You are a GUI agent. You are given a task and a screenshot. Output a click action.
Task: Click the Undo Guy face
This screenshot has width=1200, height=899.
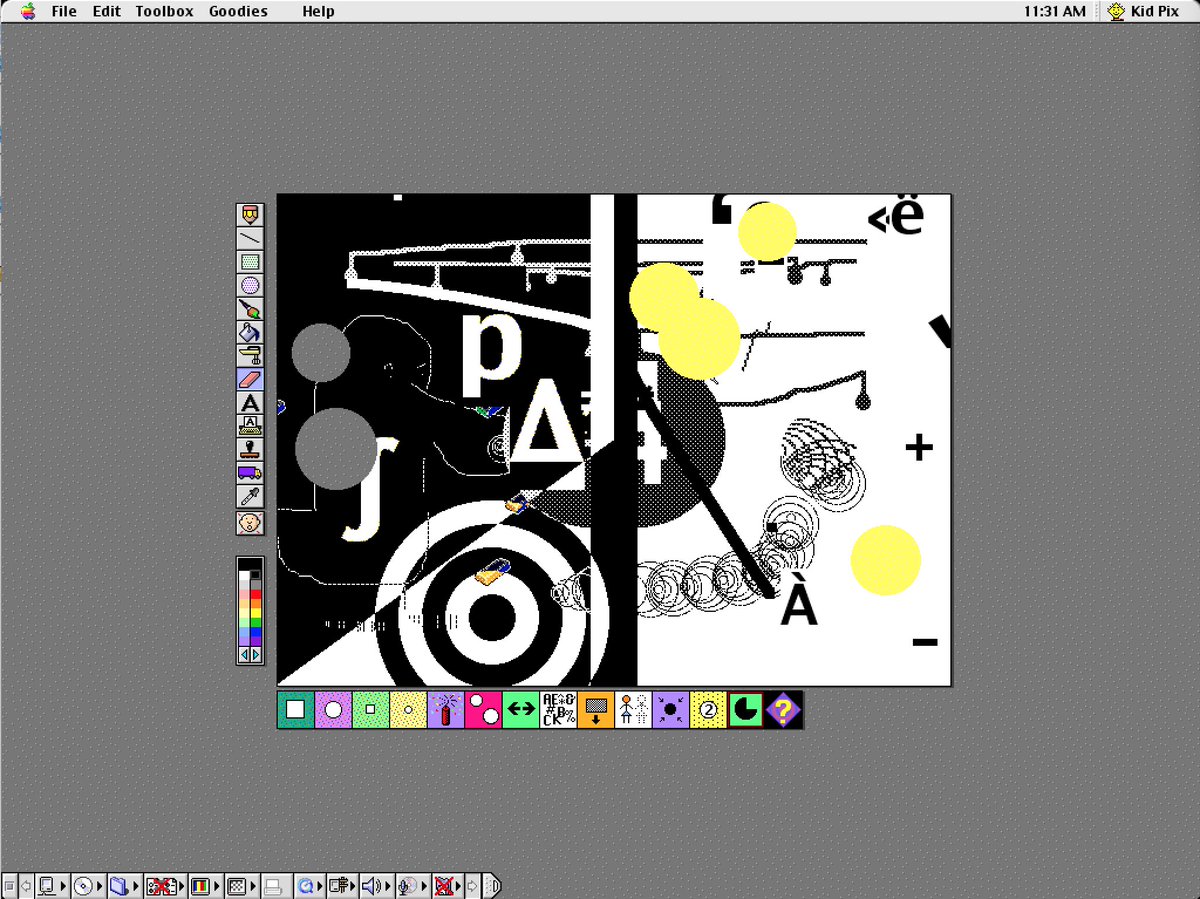[250, 522]
